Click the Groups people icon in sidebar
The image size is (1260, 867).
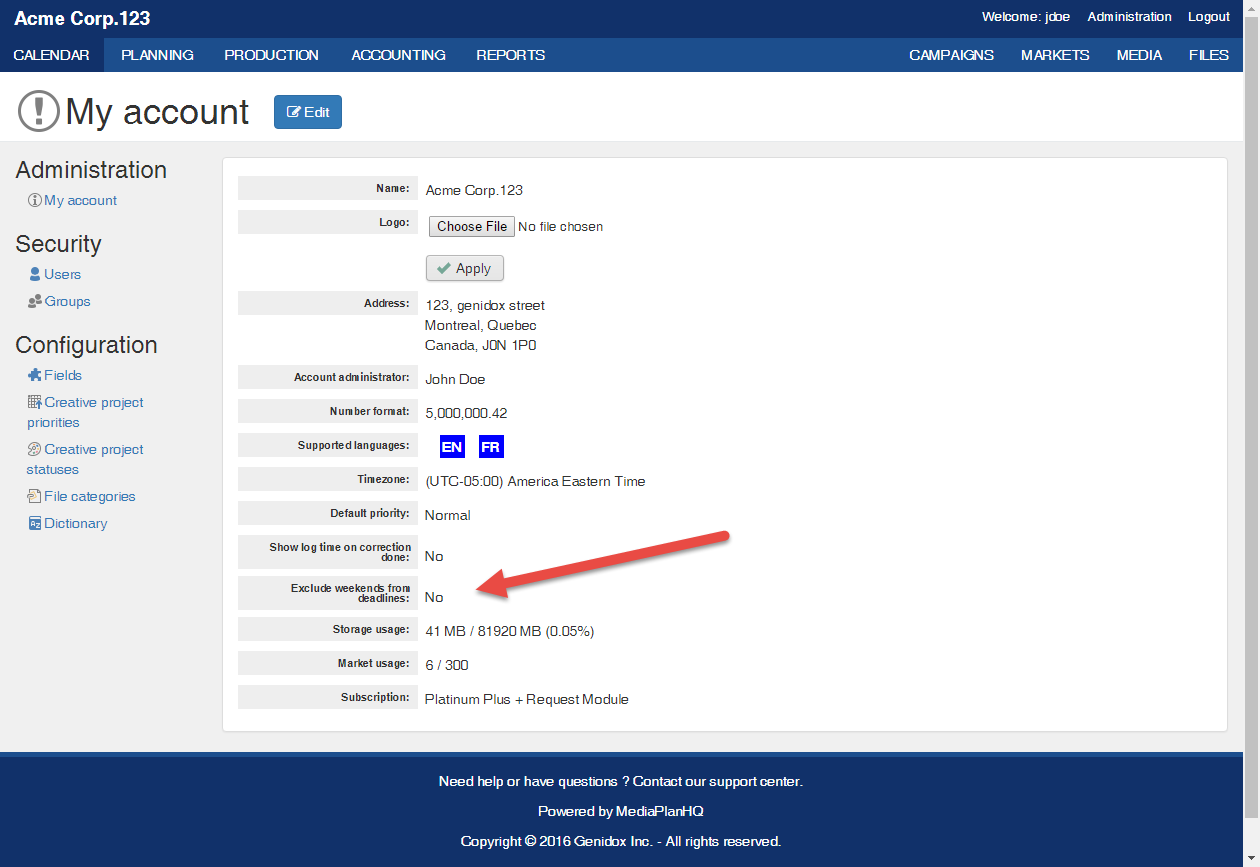tap(35, 301)
